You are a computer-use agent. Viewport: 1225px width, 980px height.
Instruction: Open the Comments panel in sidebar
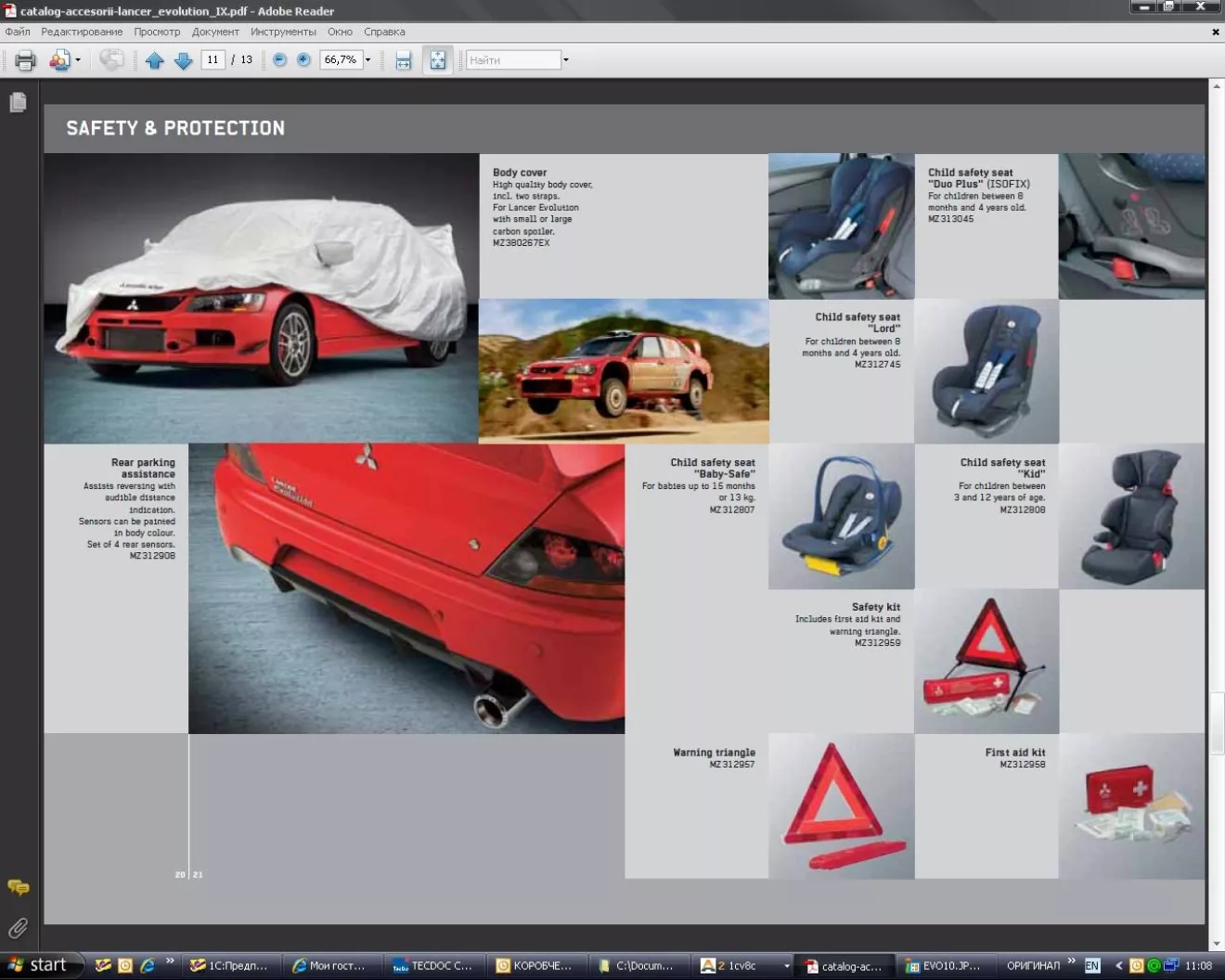pyautogui.click(x=18, y=887)
